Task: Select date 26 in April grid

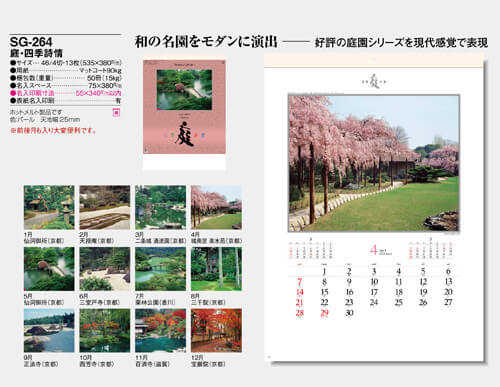Action: (x=423, y=303)
